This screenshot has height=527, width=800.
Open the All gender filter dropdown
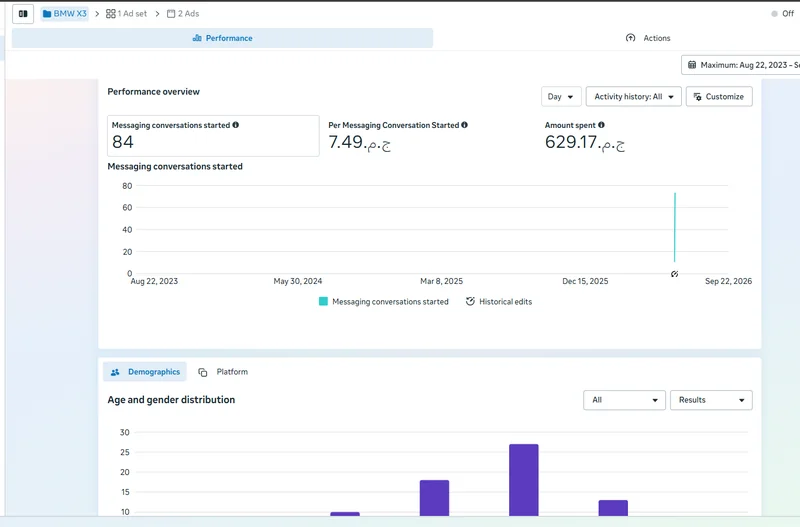coord(624,400)
